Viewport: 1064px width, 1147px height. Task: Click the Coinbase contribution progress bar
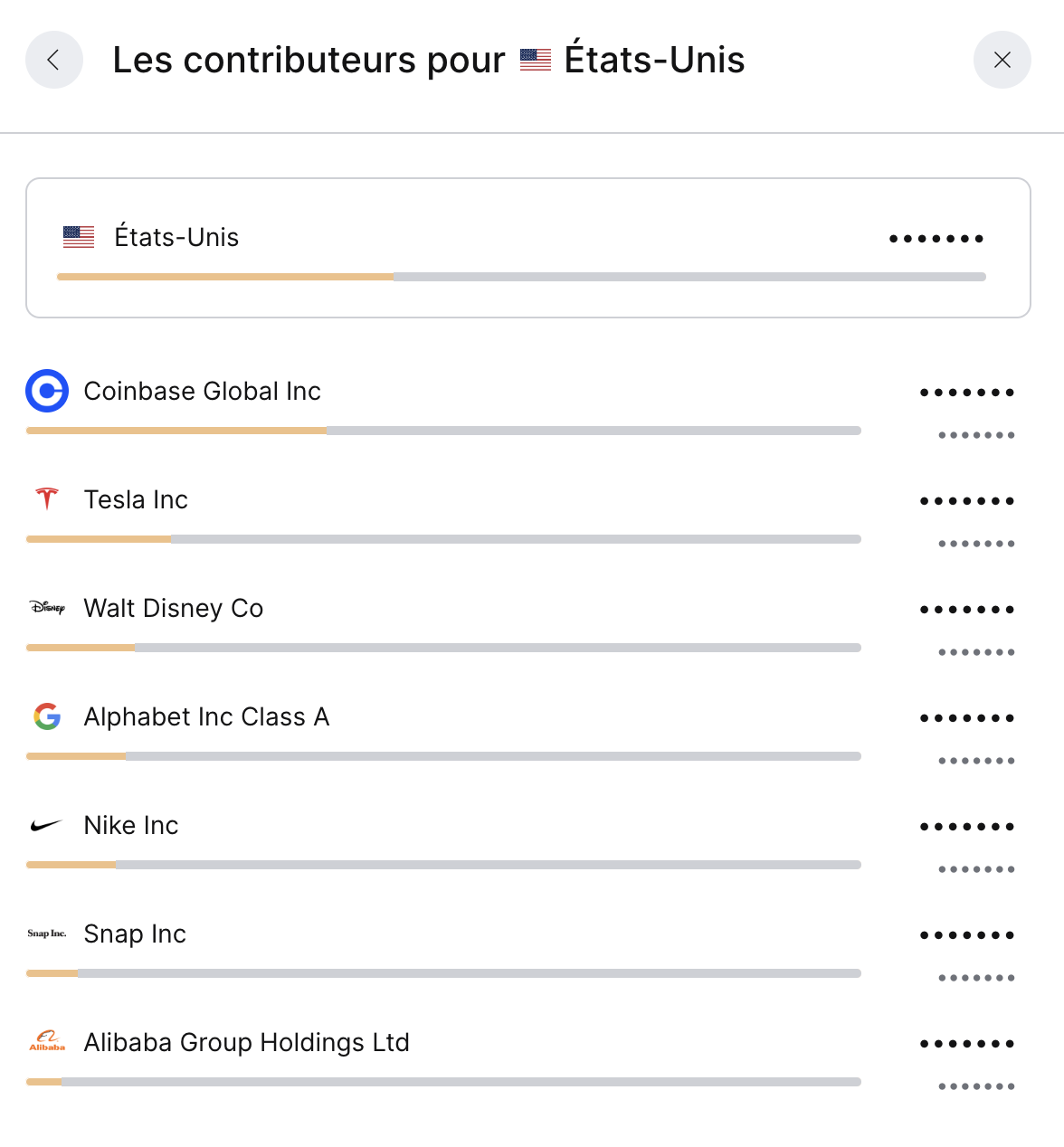pyautogui.click(x=443, y=431)
